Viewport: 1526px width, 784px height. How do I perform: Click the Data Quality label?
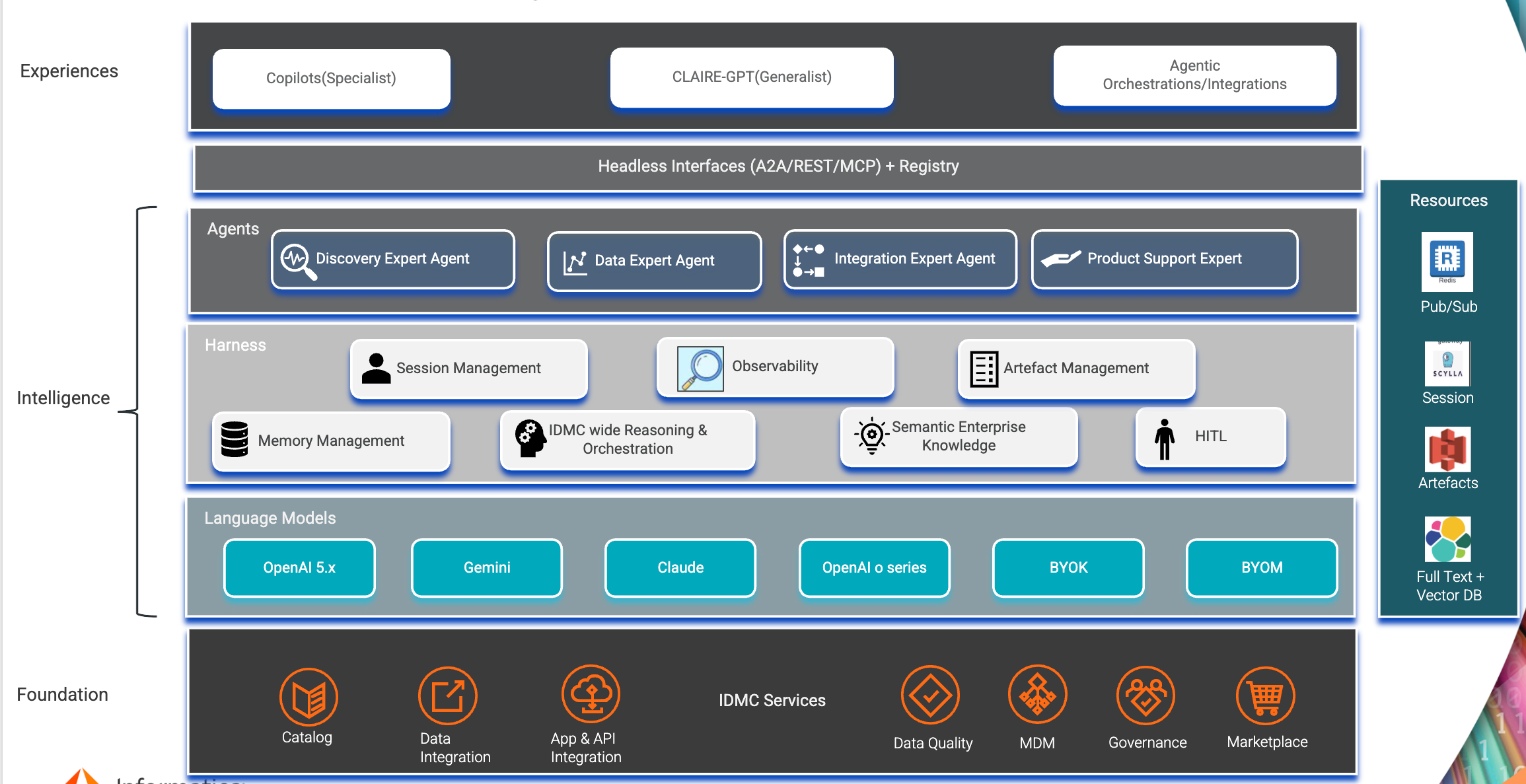click(933, 743)
